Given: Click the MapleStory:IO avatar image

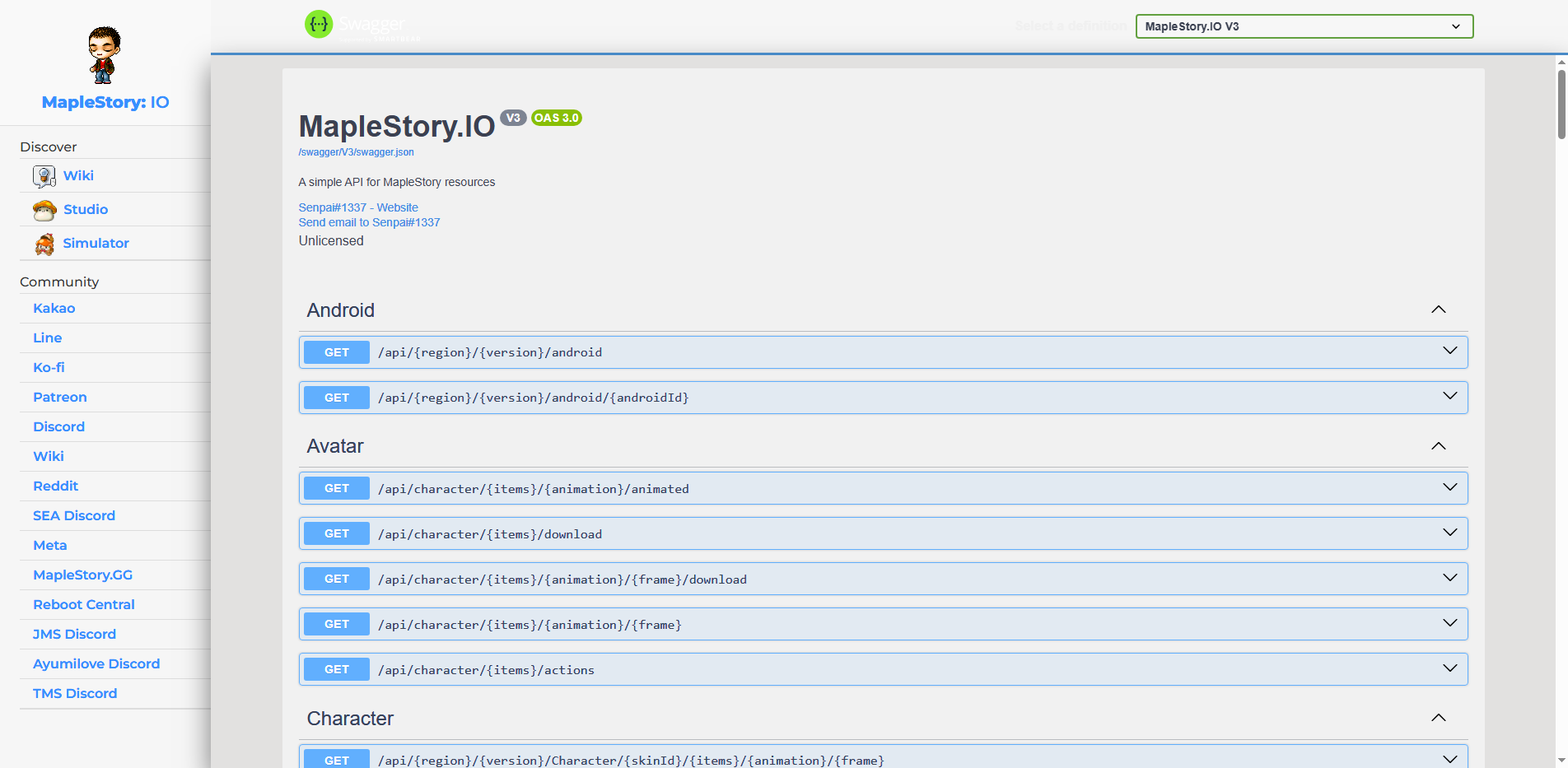Looking at the screenshot, I should point(104,54).
